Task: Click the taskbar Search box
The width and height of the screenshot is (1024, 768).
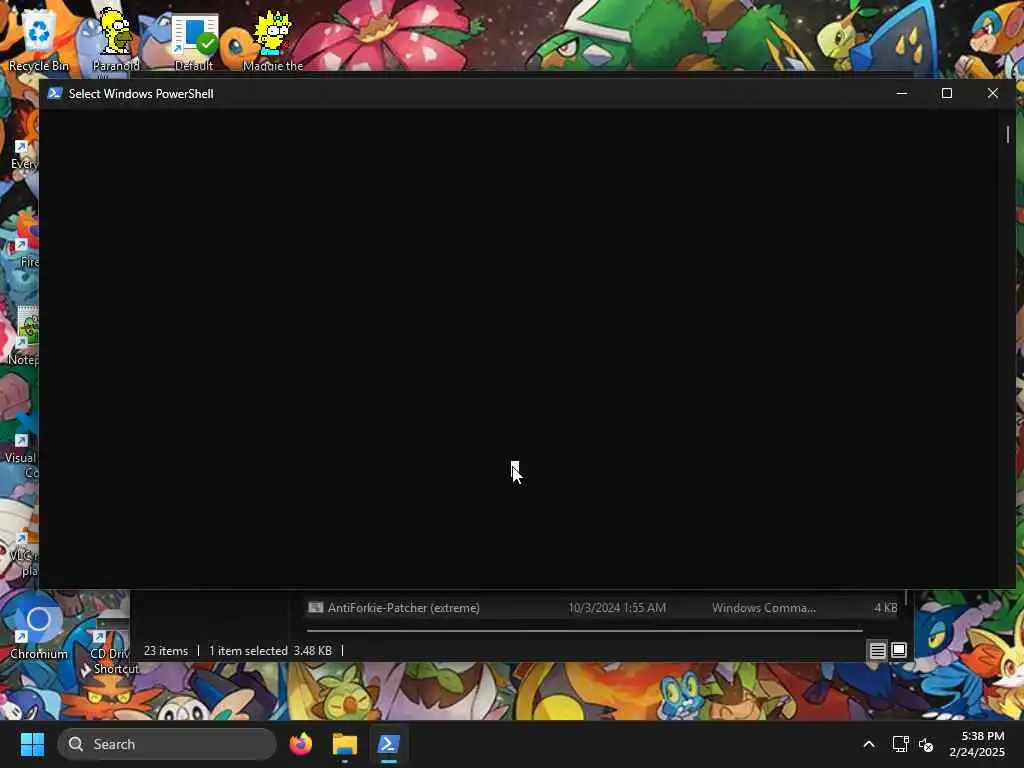Action: click(x=167, y=744)
